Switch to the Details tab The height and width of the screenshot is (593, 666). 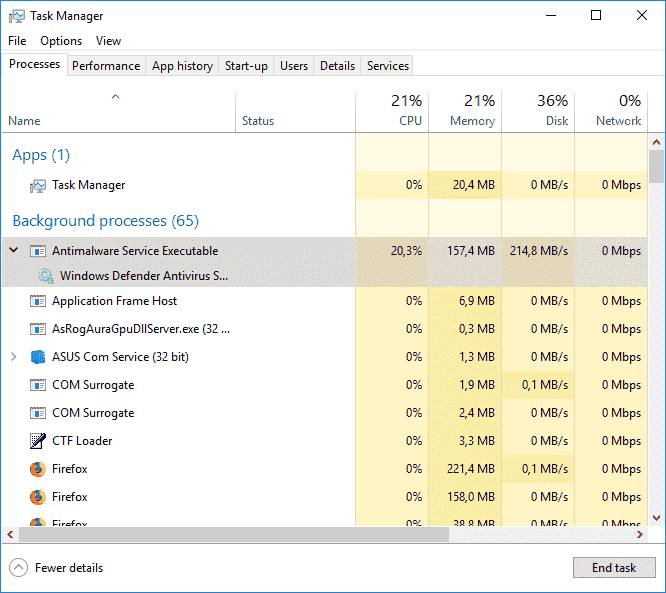pyautogui.click(x=337, y=66)
